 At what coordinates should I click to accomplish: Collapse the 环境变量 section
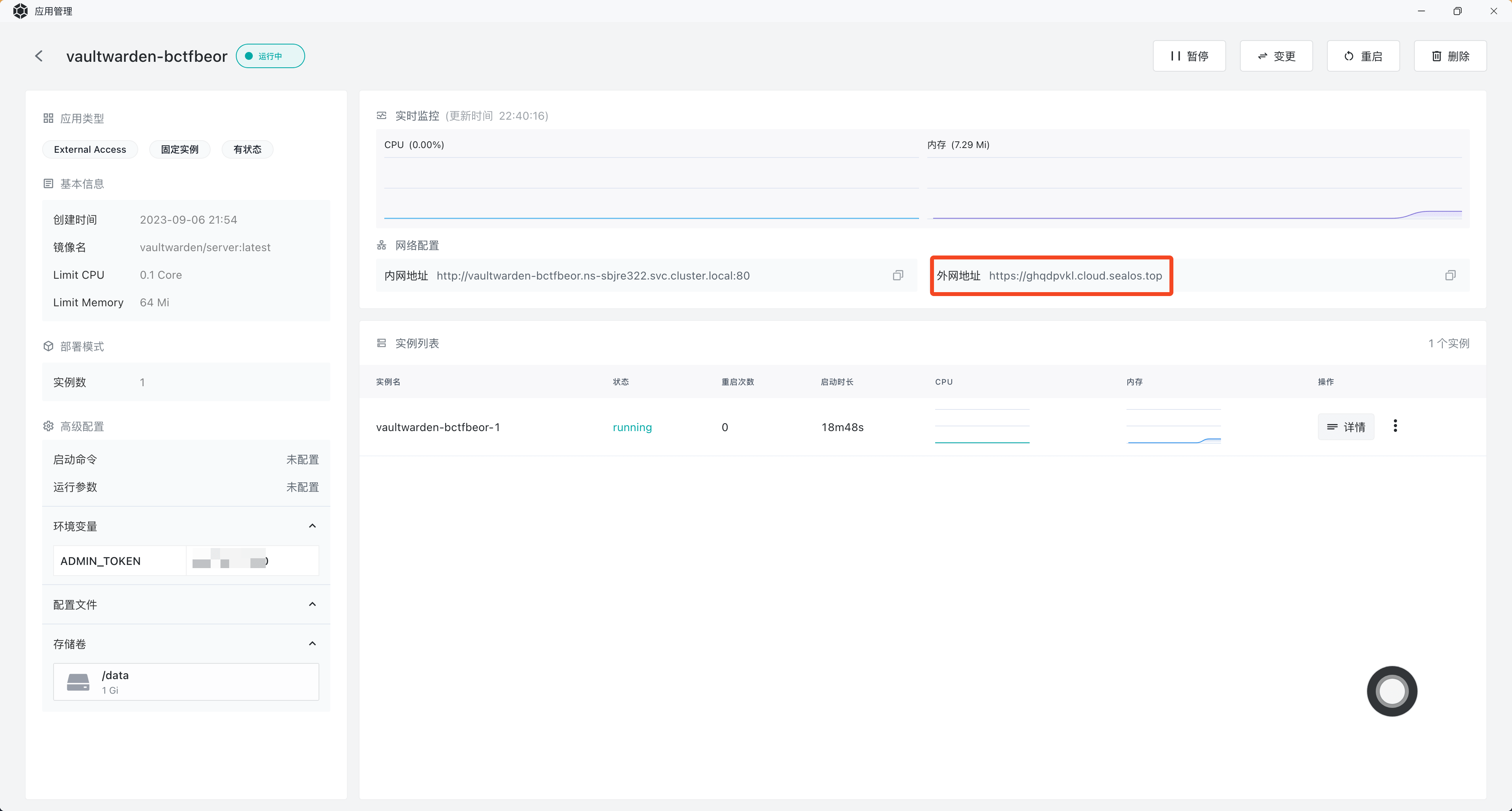(312, 526)
